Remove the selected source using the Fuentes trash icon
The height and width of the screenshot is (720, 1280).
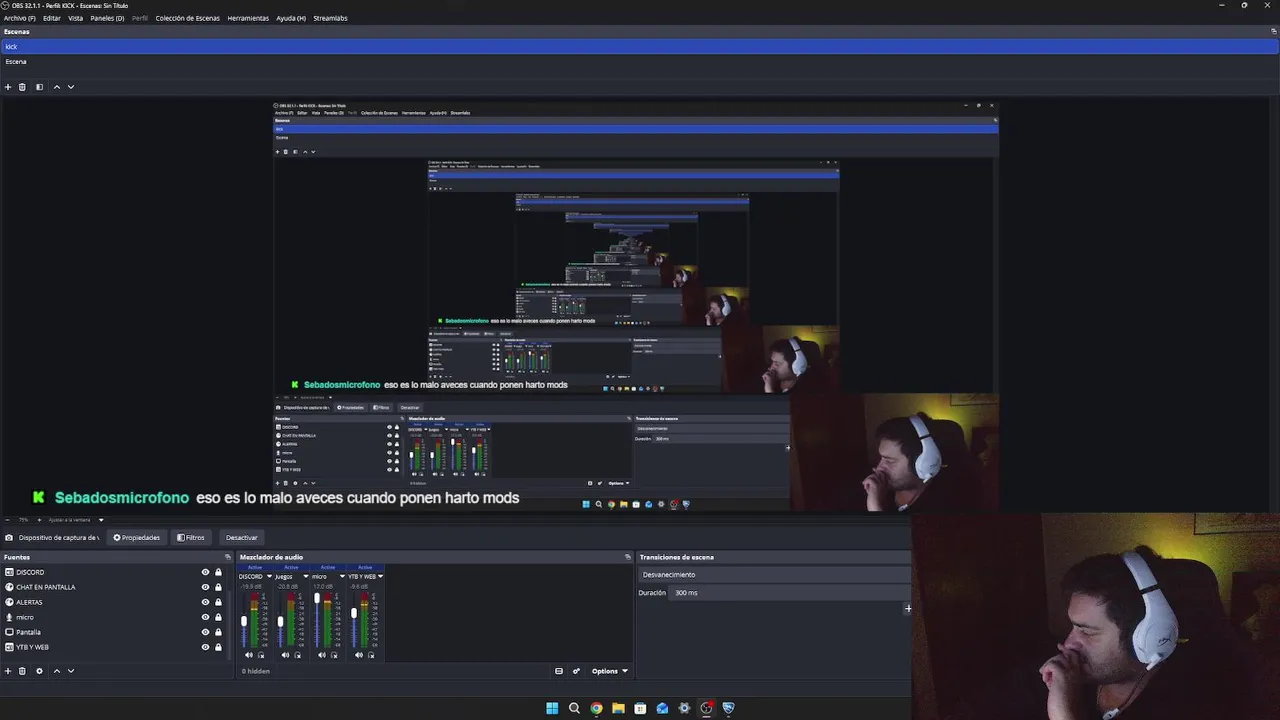pos(22,671)
